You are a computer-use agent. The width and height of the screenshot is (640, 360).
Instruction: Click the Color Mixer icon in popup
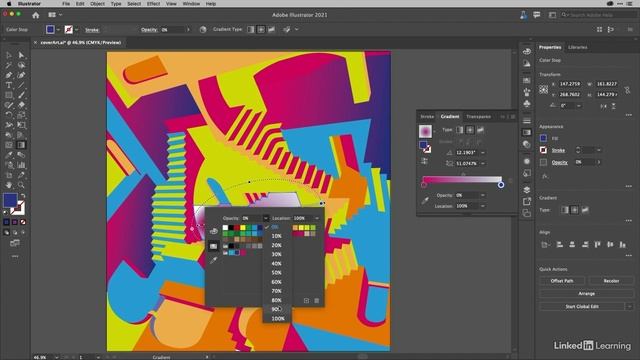click(213, 231)
